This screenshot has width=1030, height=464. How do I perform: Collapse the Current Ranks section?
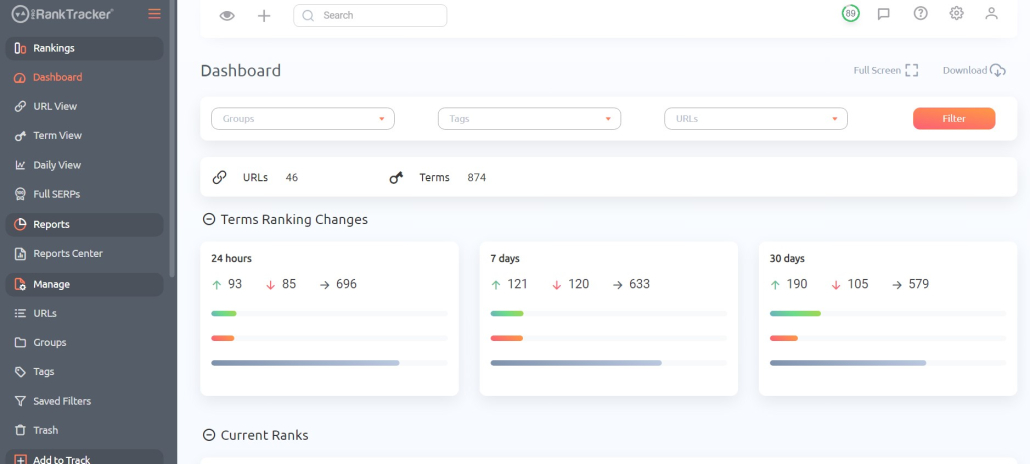coord(209,435)
